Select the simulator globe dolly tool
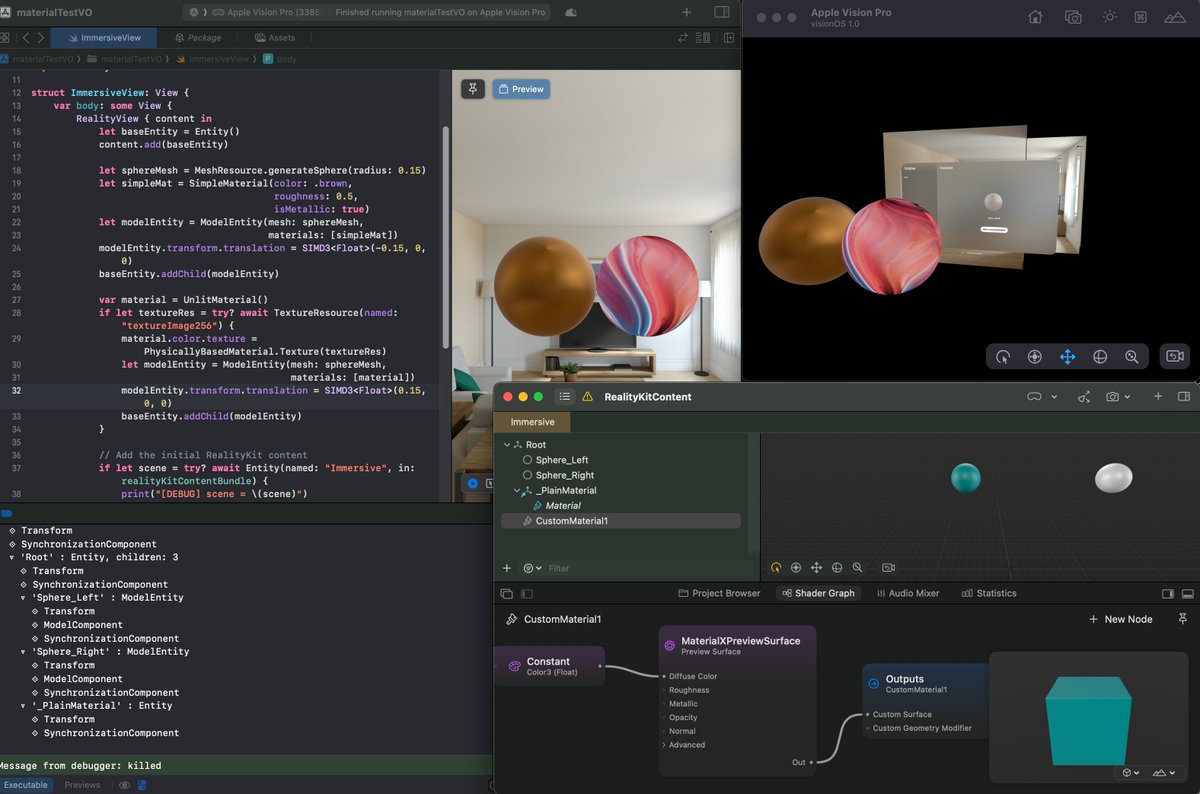 pos(1100,356)
